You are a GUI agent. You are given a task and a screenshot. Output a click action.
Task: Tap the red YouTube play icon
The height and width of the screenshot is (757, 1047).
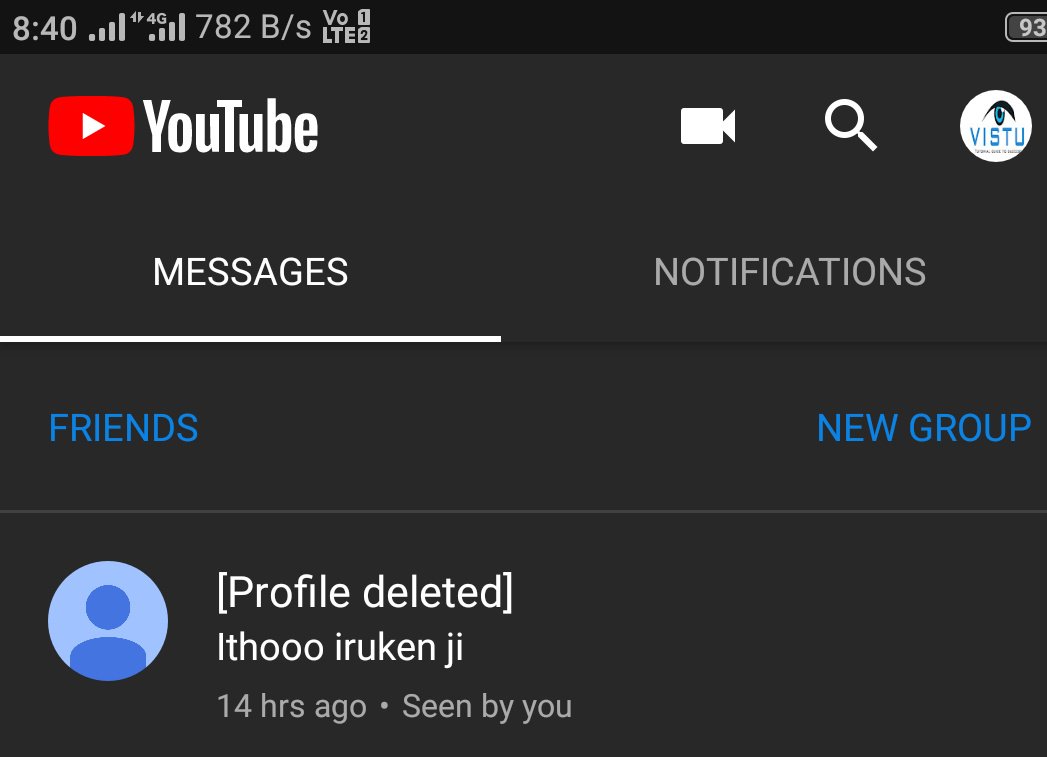(x=91, y=125)
